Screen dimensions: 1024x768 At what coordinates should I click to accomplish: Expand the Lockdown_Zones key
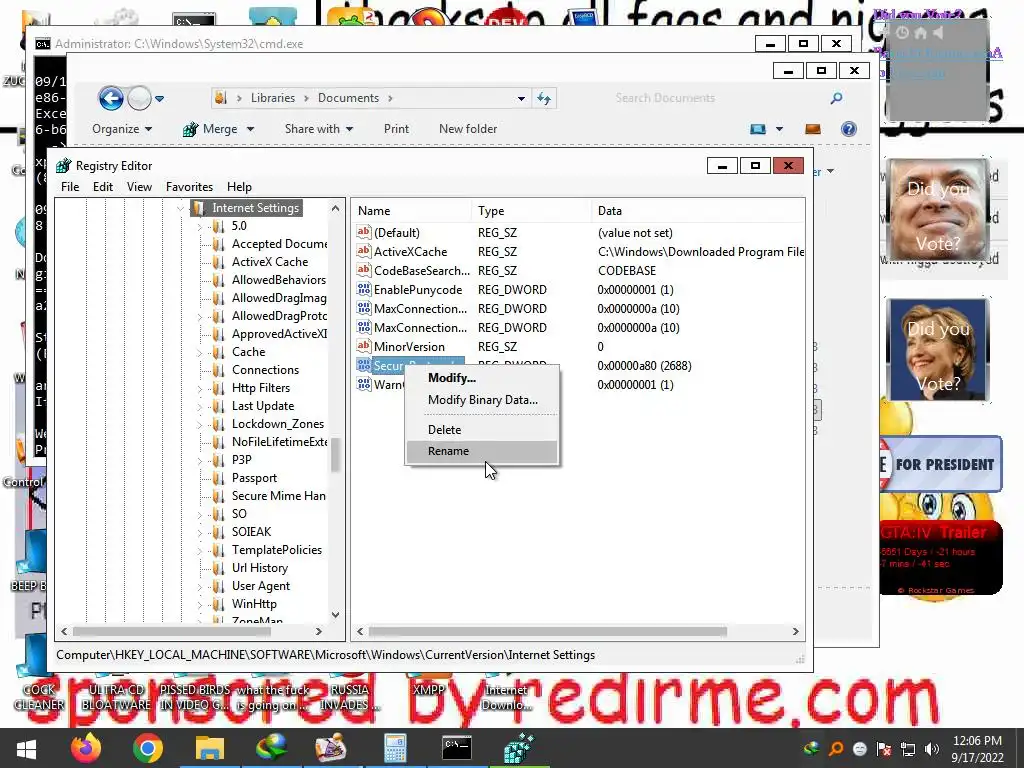(200, 424)
